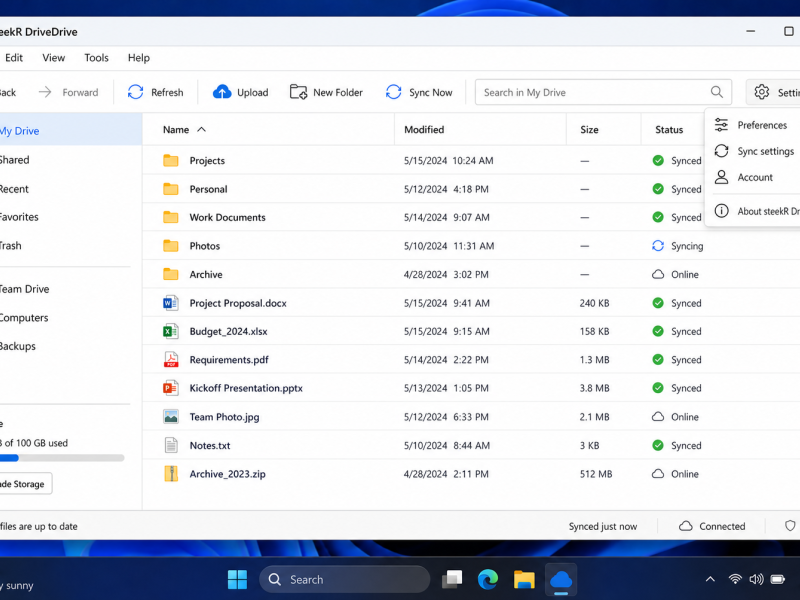
Task: Click the search magnifier icon in My Drive field
Action: pos(716,92)
